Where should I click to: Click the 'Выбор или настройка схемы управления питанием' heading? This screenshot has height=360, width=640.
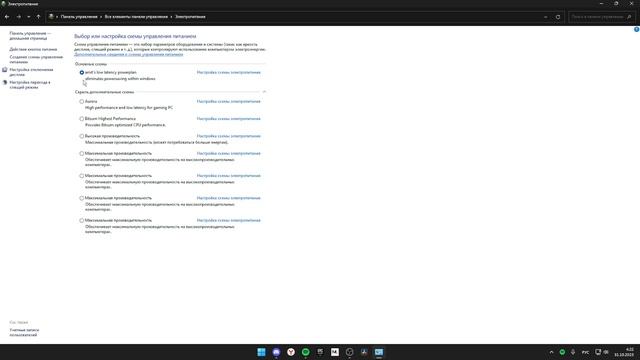pos(135,36)
